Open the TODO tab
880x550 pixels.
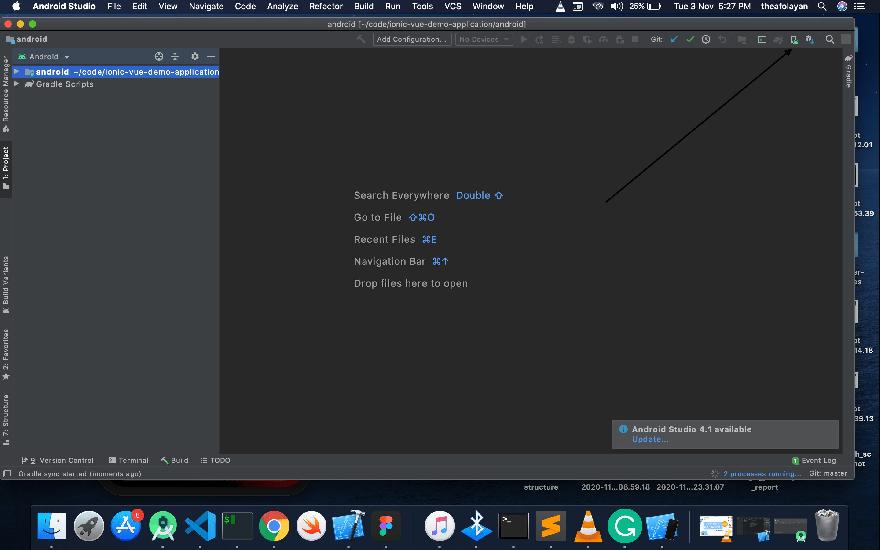pos(216,460)
